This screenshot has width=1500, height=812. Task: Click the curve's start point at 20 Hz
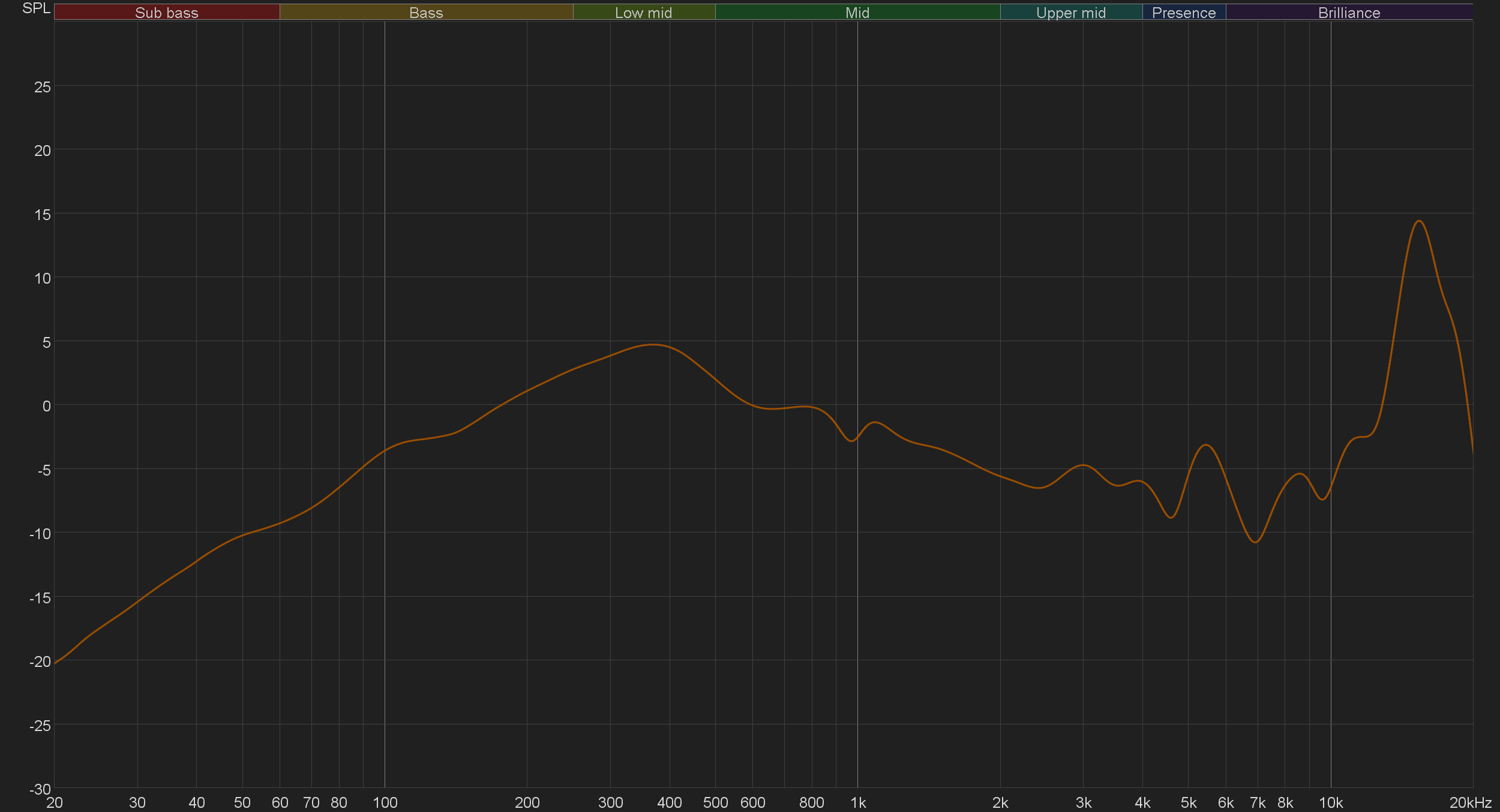click(x=55, y=663)
